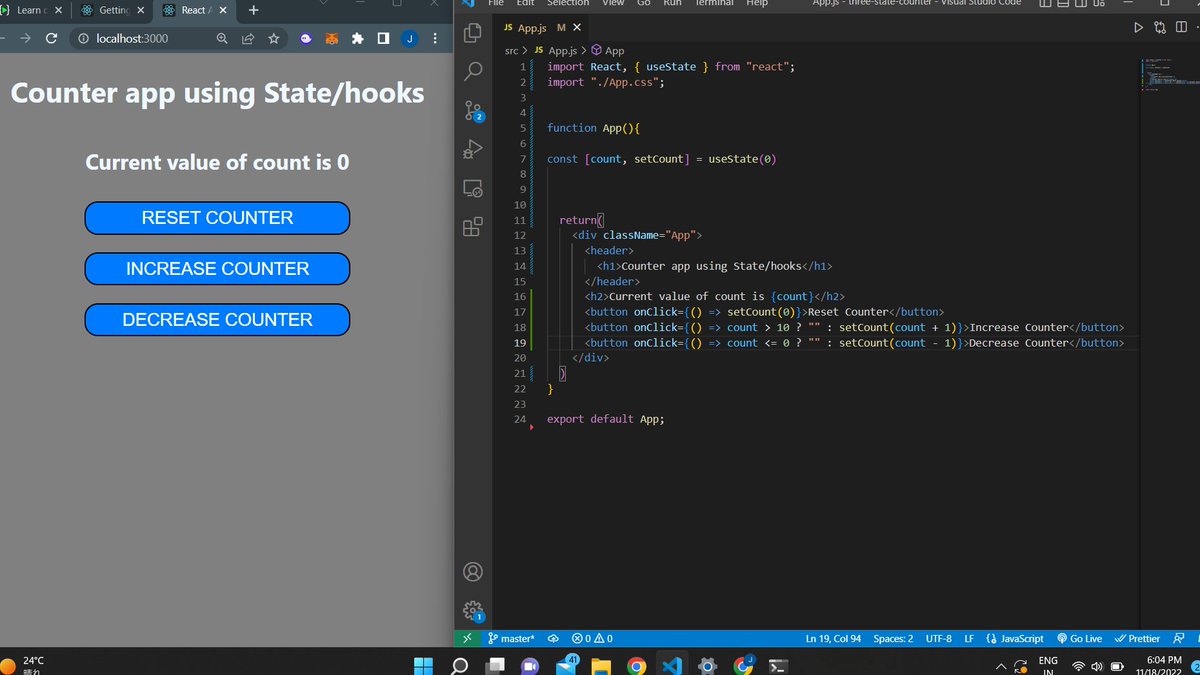Open the Remote Explorer view

point(473,189)
